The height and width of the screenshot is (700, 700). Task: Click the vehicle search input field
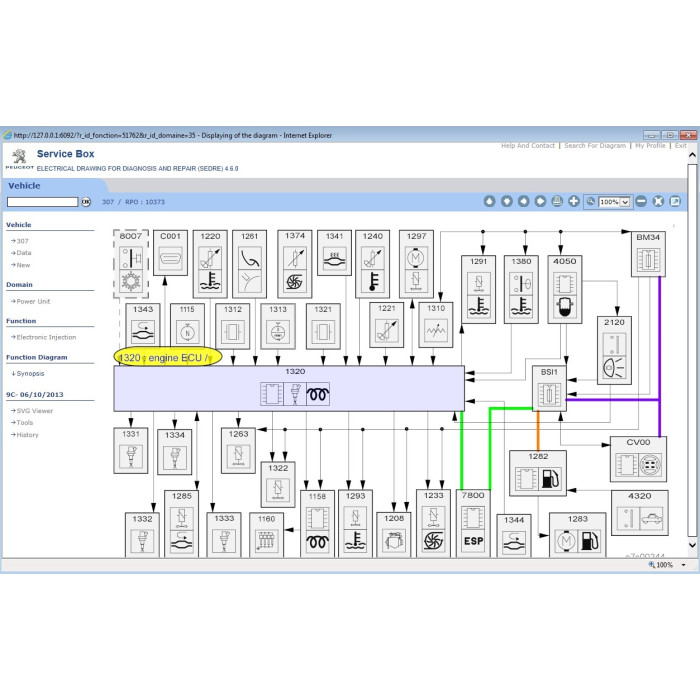click(x=42, y=202)
